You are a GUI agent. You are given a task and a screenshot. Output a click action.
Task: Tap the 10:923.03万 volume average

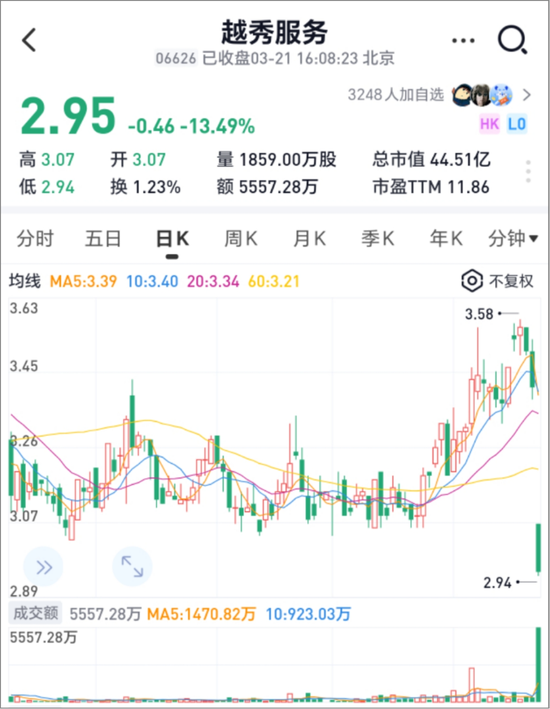click(x=308, y=614)
